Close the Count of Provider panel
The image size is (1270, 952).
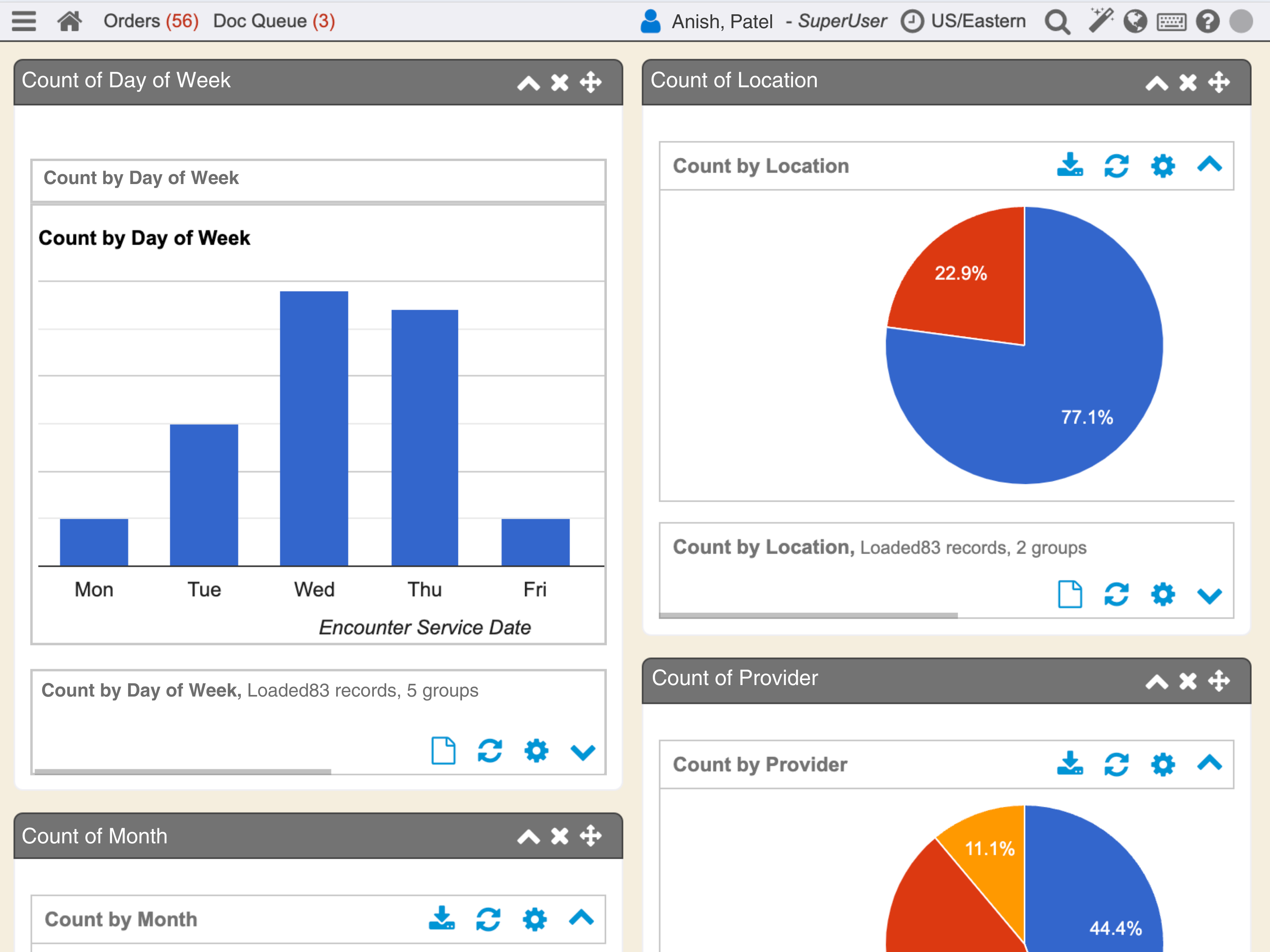(1188, 681)
